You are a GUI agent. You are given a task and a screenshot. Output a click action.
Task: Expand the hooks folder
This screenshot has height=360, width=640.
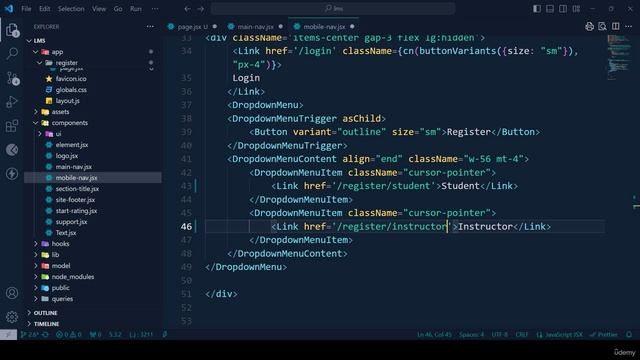click(x=36, y=244)
